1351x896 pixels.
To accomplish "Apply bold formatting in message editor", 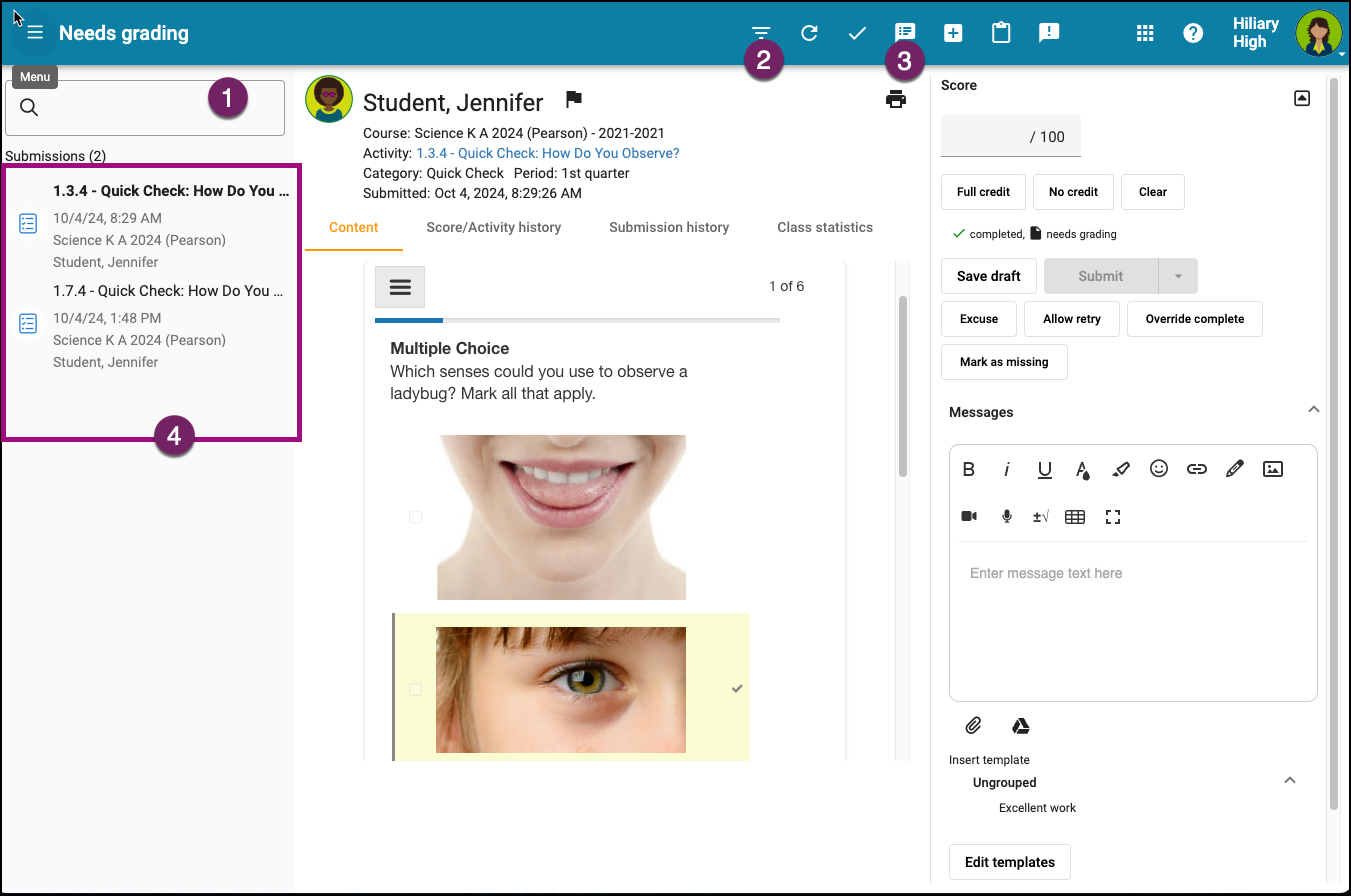I will (x=968, y=469).
